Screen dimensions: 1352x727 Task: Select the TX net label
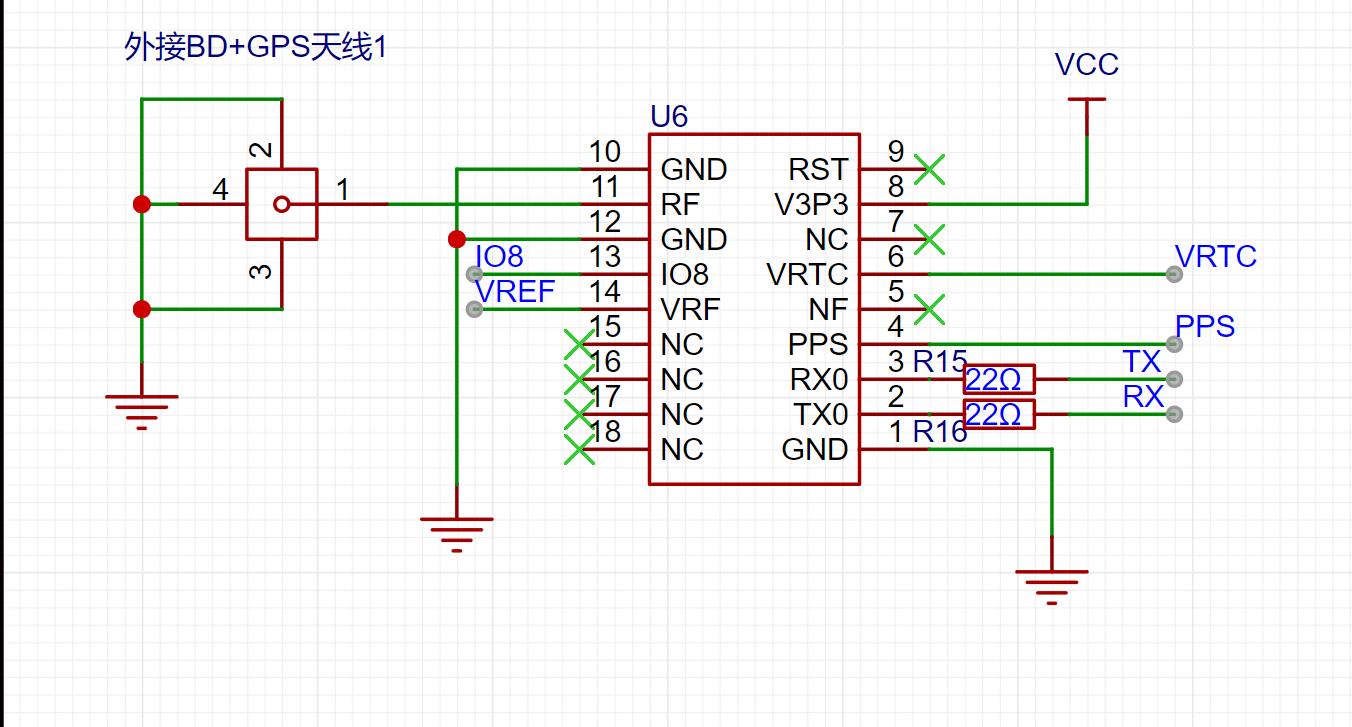point(1141,362)
